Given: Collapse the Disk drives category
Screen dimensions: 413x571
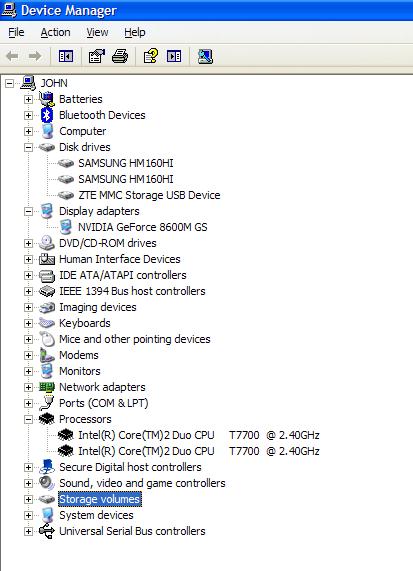Looking at the screenshot, I should pos(28,147).
